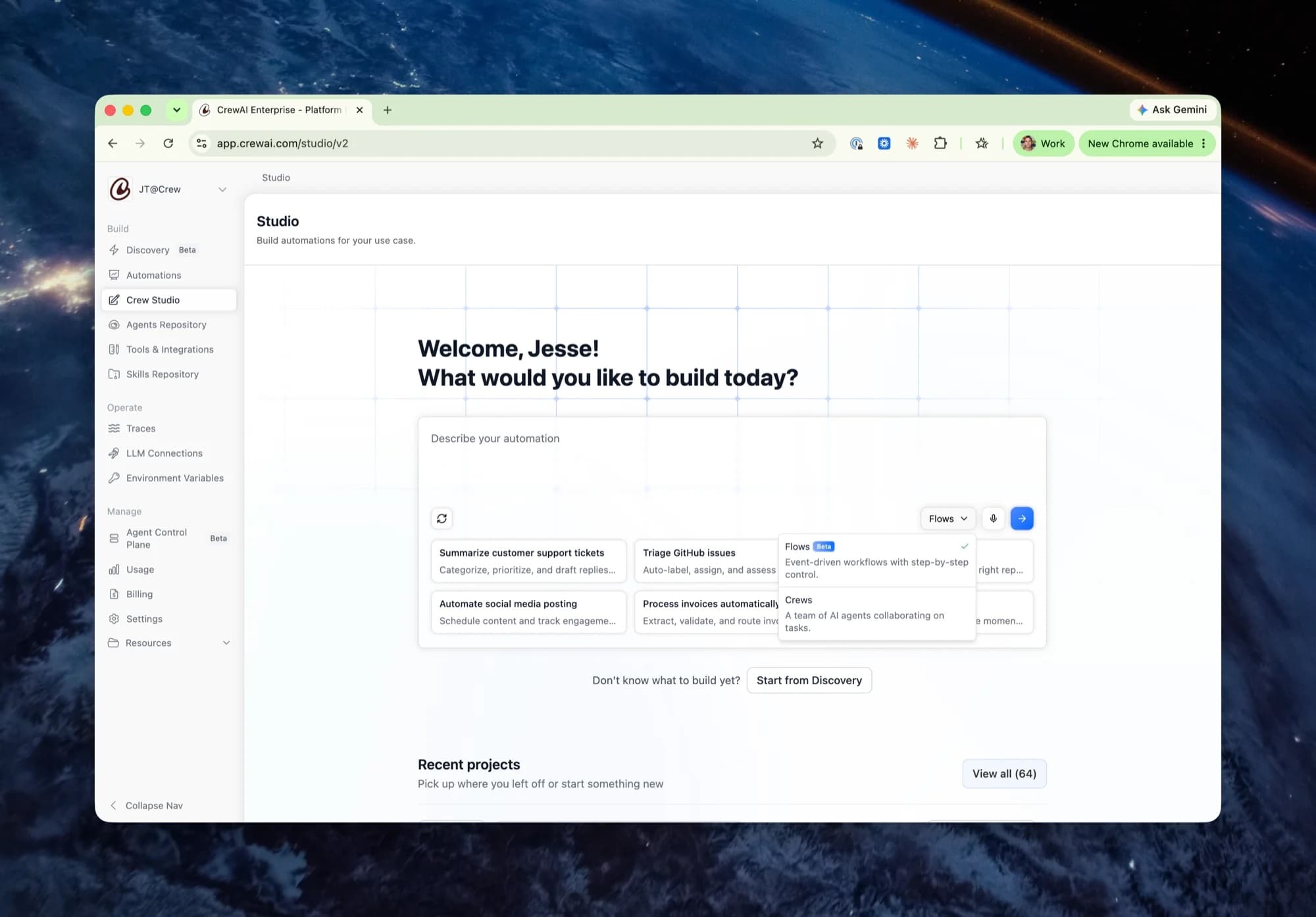The width and height of the screenshot is (1316, 917).
Task: Choose Automate social media posting suggestion
Action: (x=528, y=612)
